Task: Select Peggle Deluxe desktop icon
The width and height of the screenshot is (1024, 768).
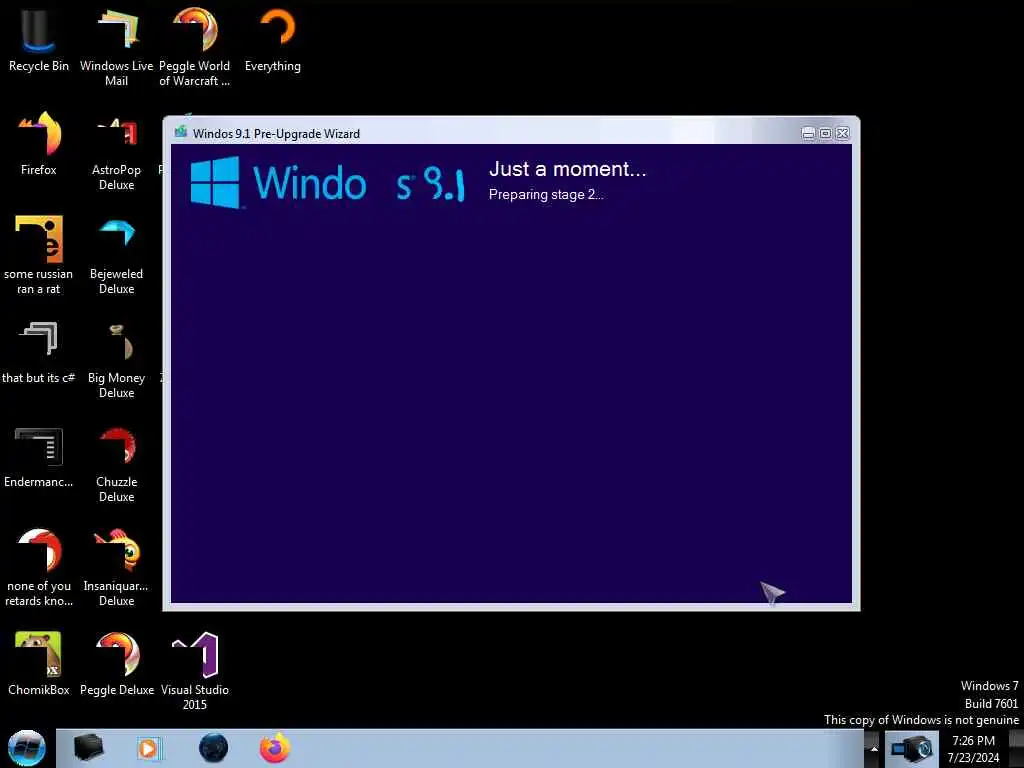Action: tap(116, 663)
